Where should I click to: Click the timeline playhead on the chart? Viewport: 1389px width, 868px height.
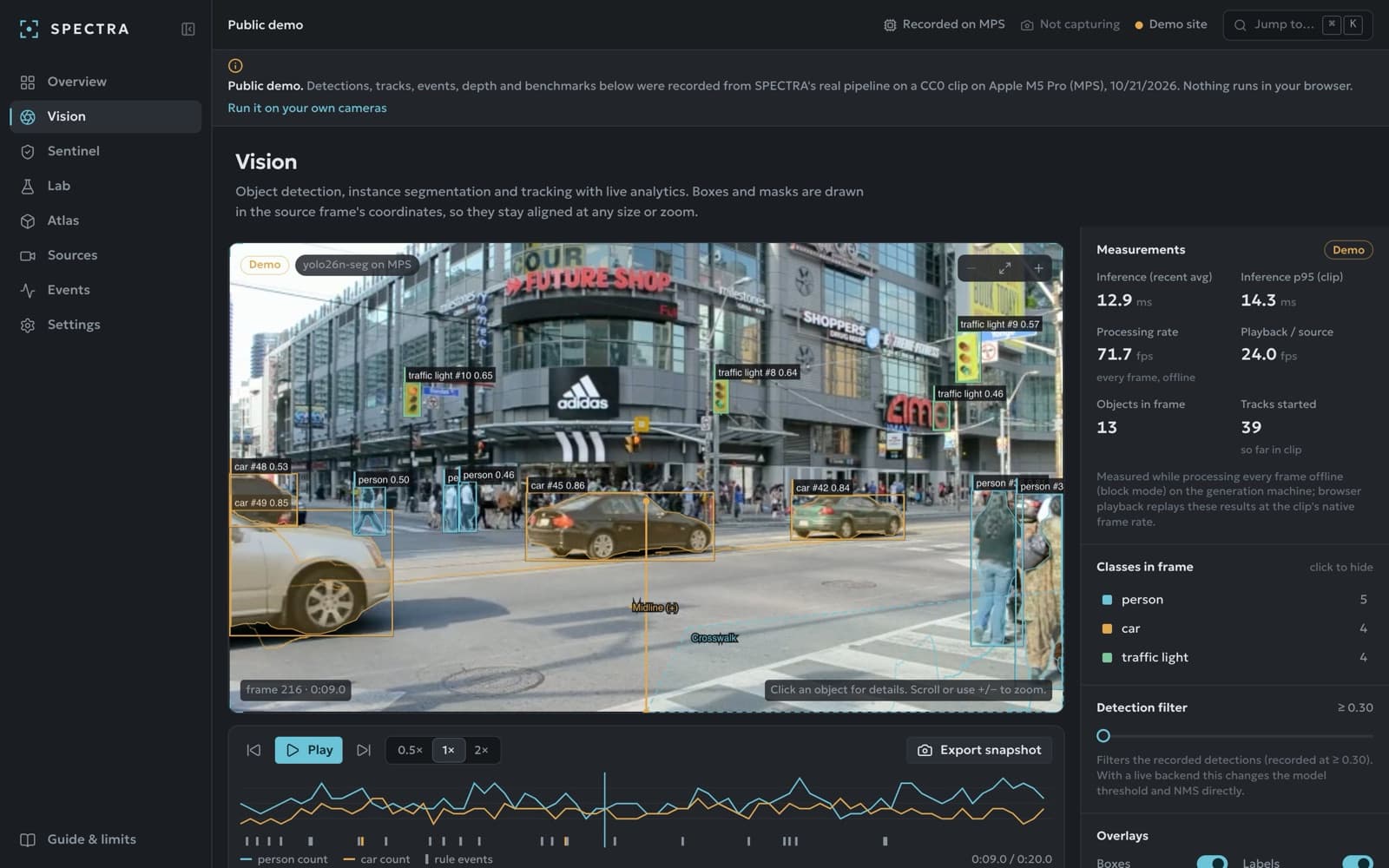coord(605,809)
